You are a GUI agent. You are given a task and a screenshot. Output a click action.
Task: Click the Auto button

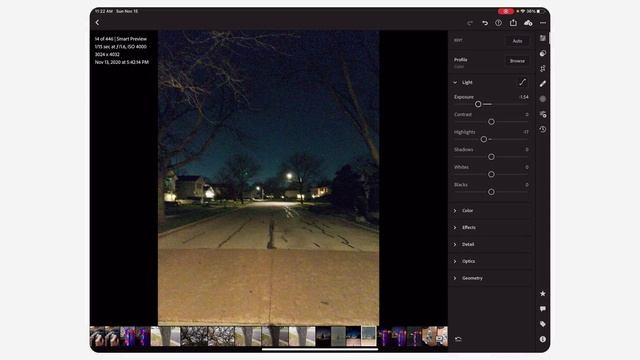pos(517,41)
